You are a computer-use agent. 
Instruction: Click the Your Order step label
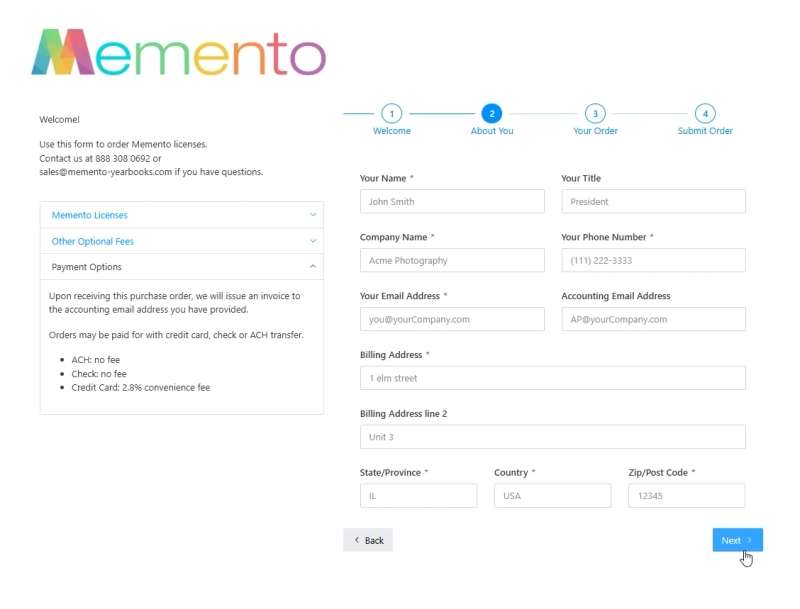click(x=595, y=131)
